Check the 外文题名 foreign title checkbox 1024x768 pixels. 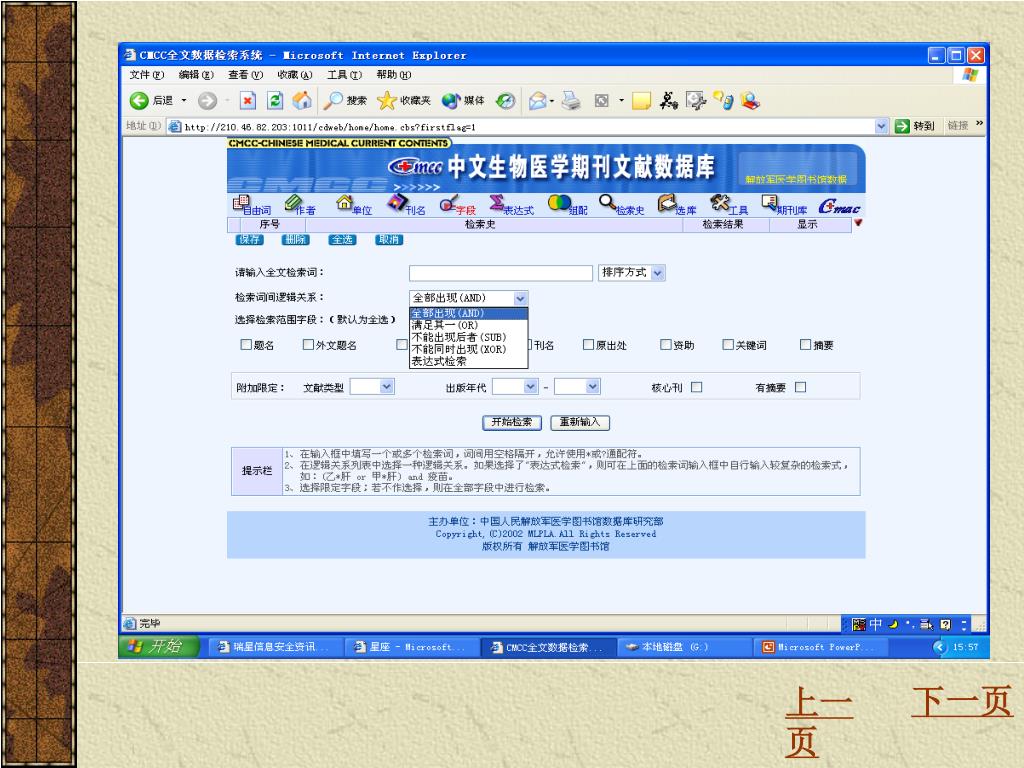click(x=308, y=344)
